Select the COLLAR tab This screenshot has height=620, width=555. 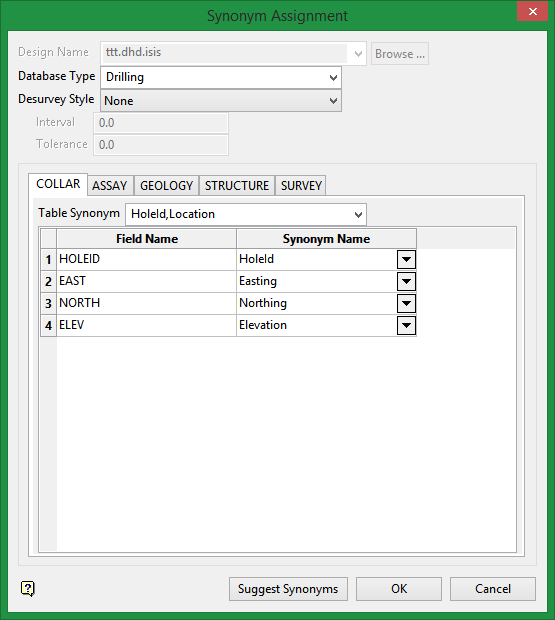(58, 184)
